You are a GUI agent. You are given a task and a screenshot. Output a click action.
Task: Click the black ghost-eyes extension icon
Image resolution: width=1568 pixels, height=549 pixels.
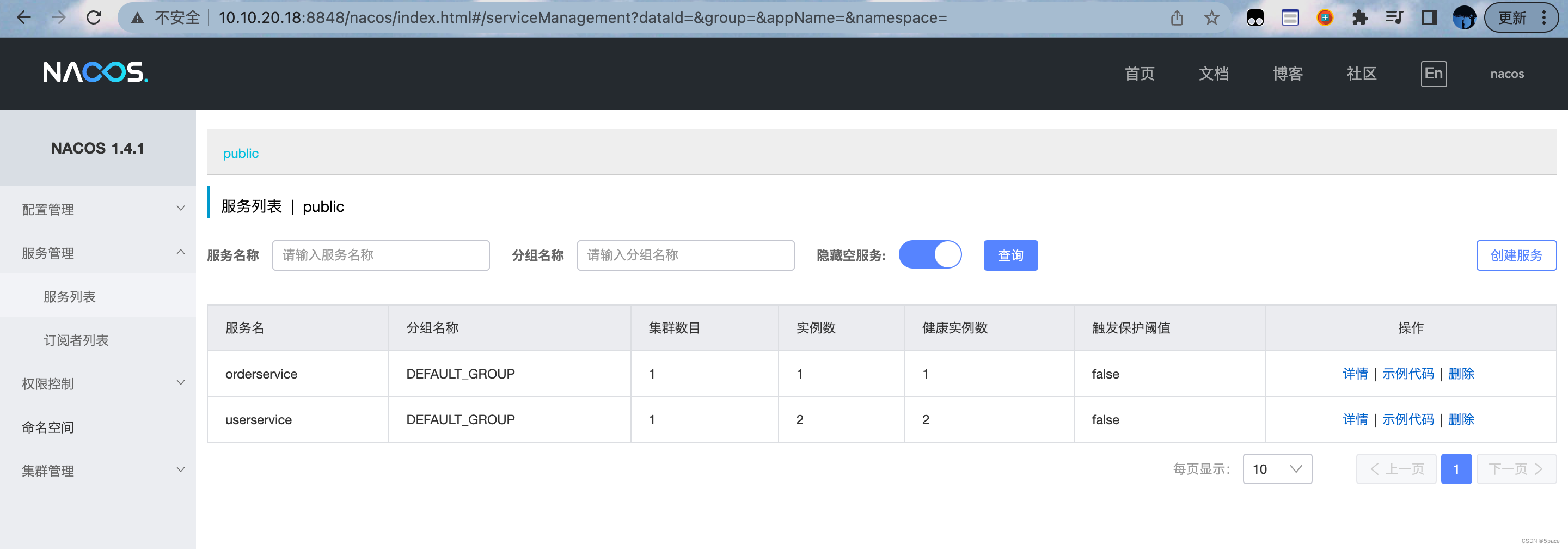1255,17
